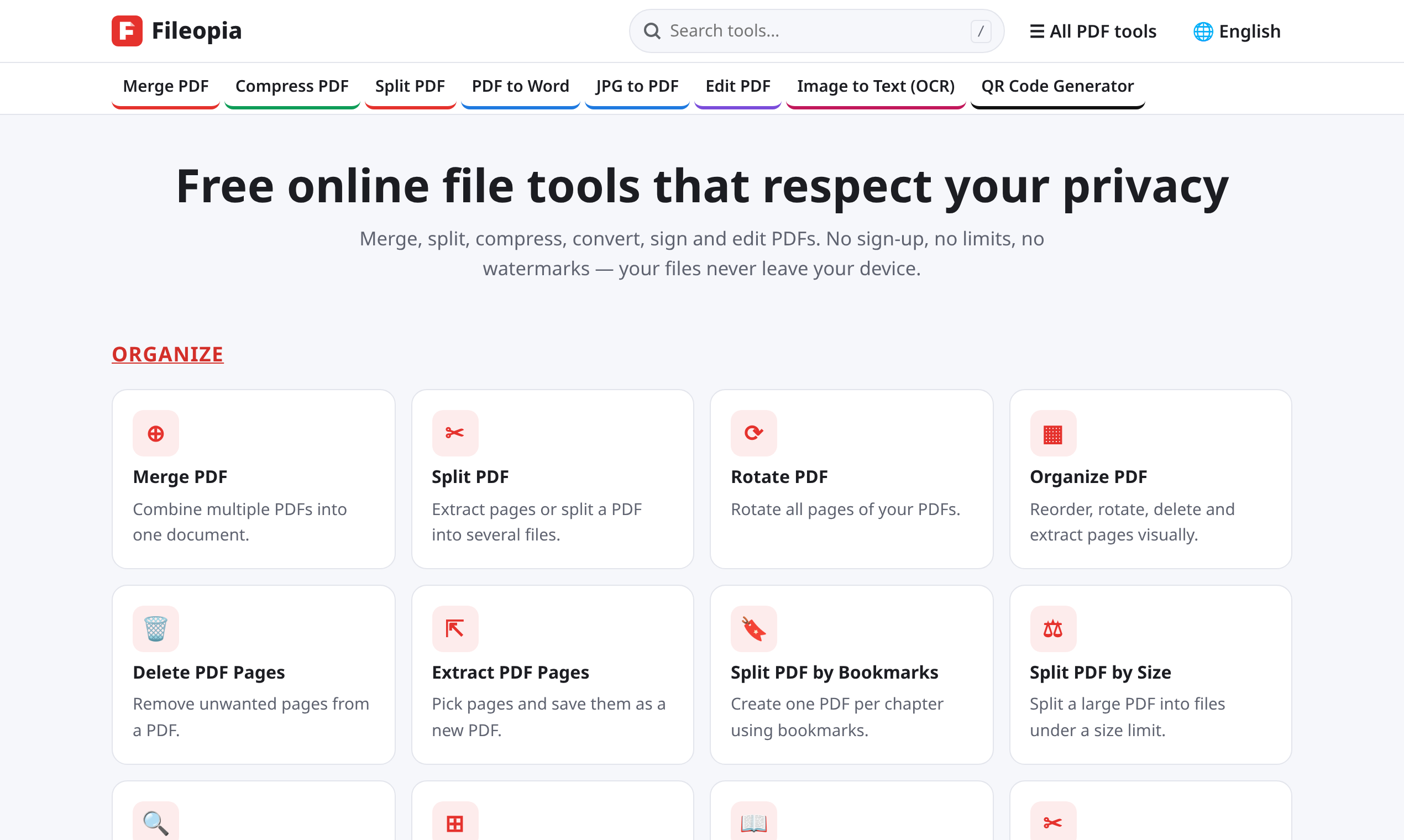Click the scissors icon on Split PDF card

pos(454,434)
